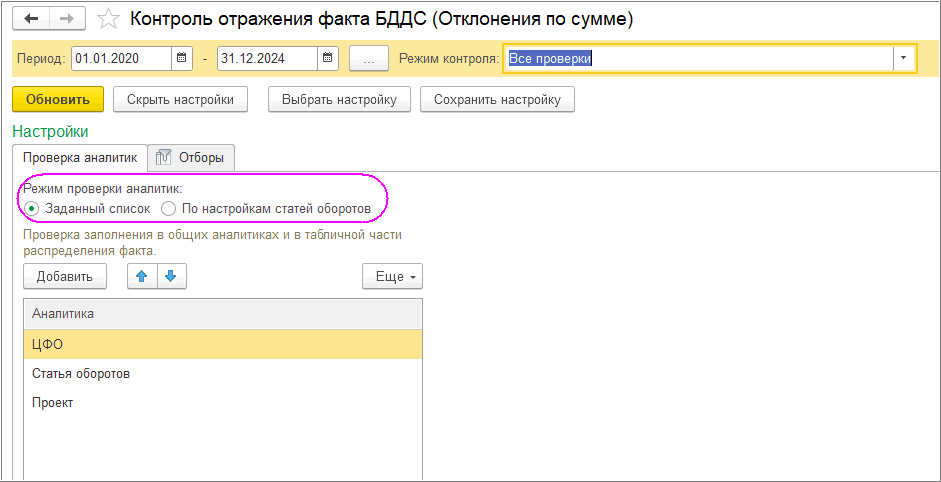
Task: Click "Выбрать настройку" button
Action: (x=339, y=100)
